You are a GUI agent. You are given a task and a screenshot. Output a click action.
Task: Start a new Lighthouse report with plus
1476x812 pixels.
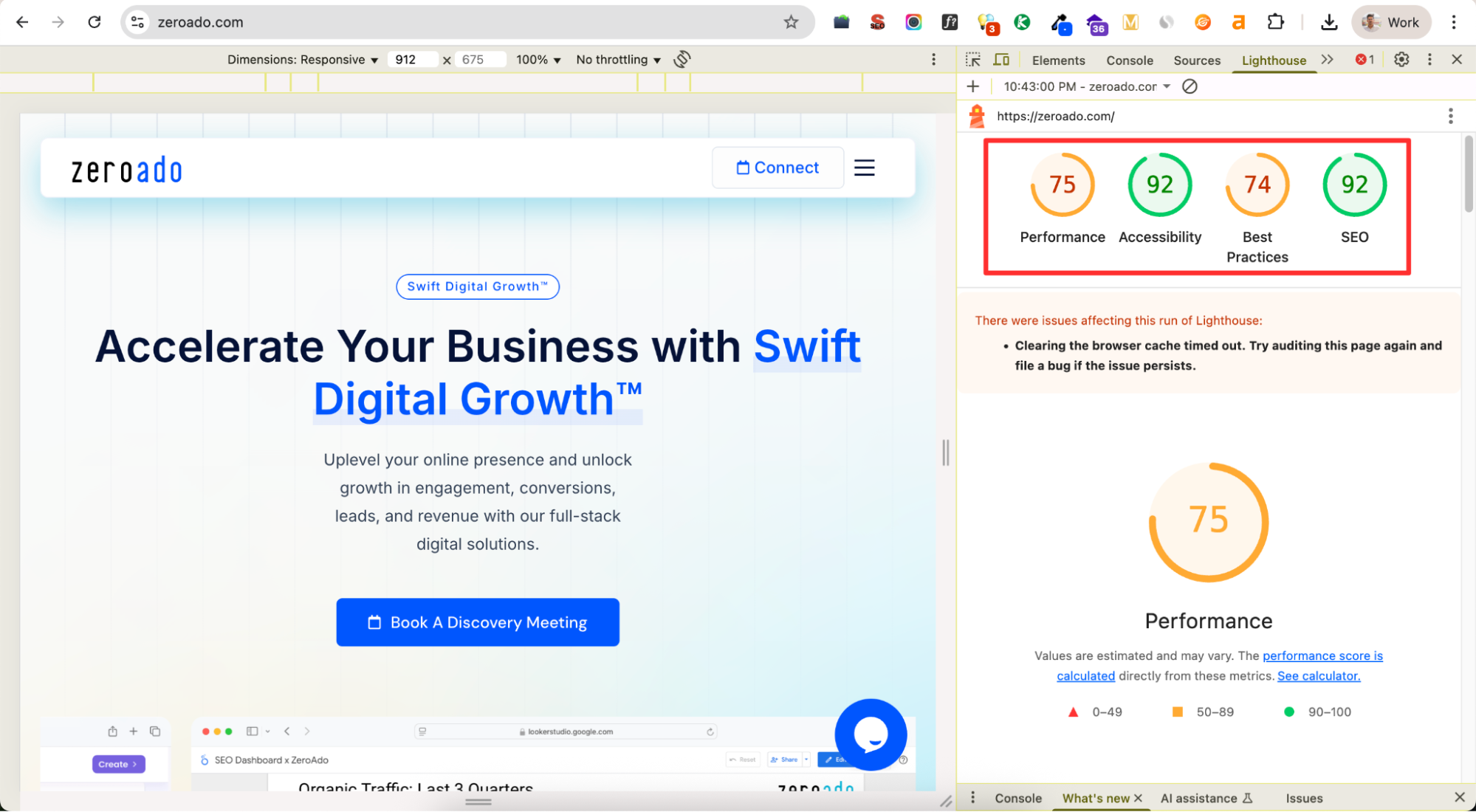point(973,86)
